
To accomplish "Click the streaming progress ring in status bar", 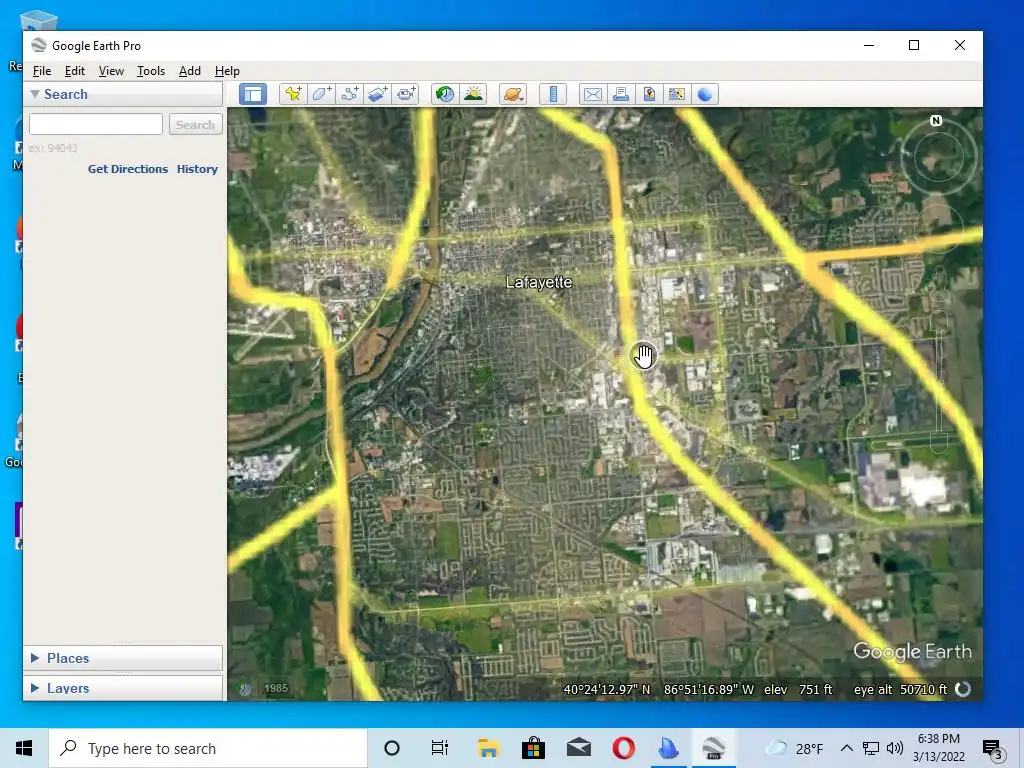I will (x=963, y=689).
